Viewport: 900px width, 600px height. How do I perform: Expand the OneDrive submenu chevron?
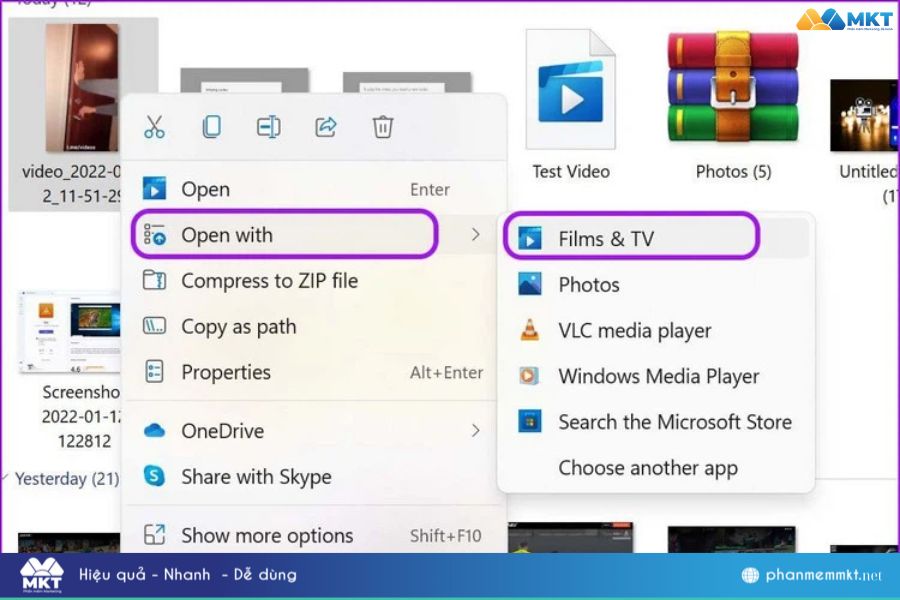477,431
